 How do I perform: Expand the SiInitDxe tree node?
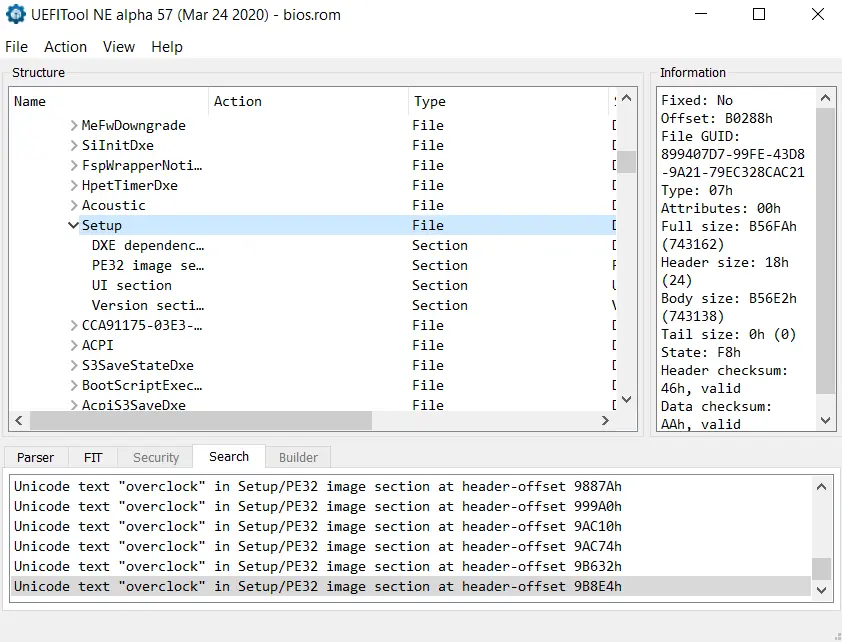[x=74, y=145]
